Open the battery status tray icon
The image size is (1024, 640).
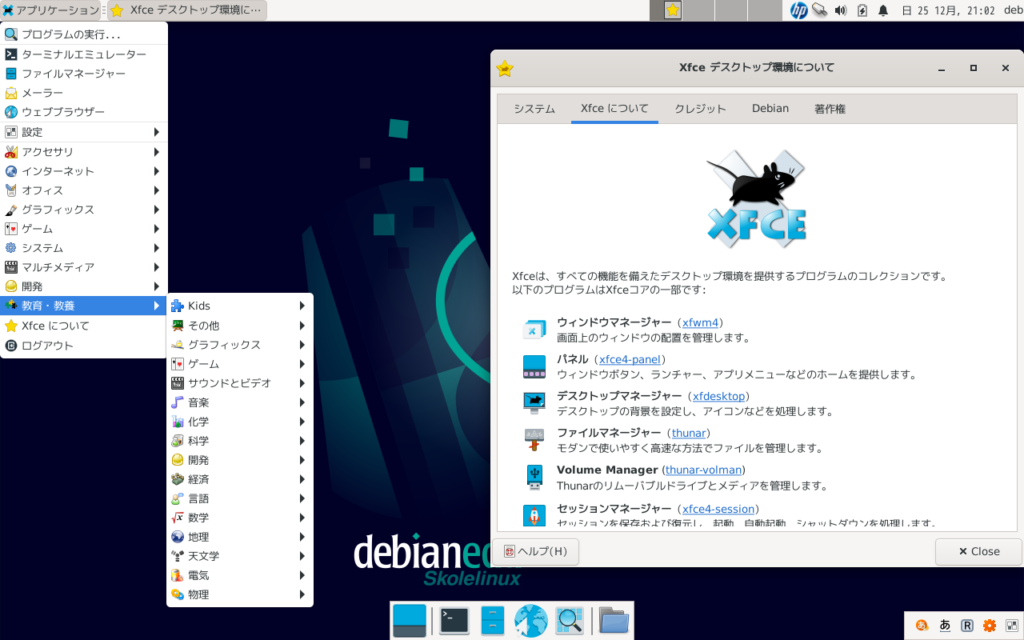[x=862, y=11]
